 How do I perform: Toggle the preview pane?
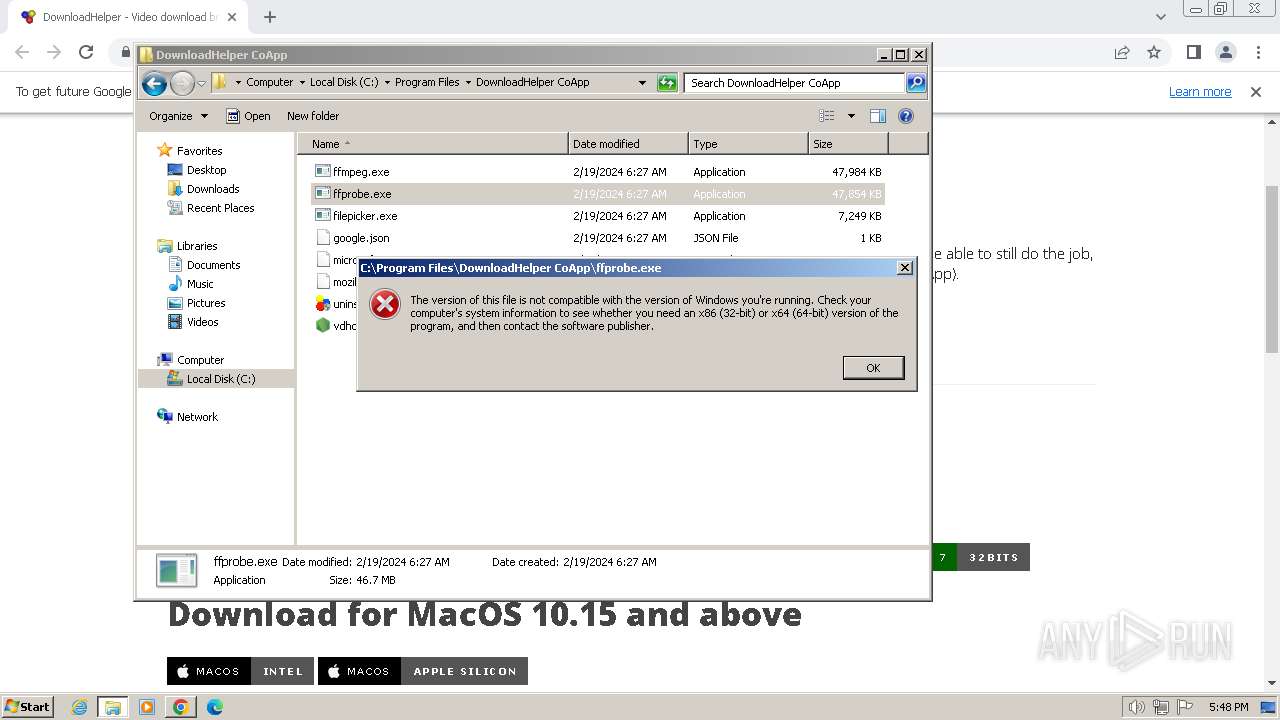tap(878, 116)
